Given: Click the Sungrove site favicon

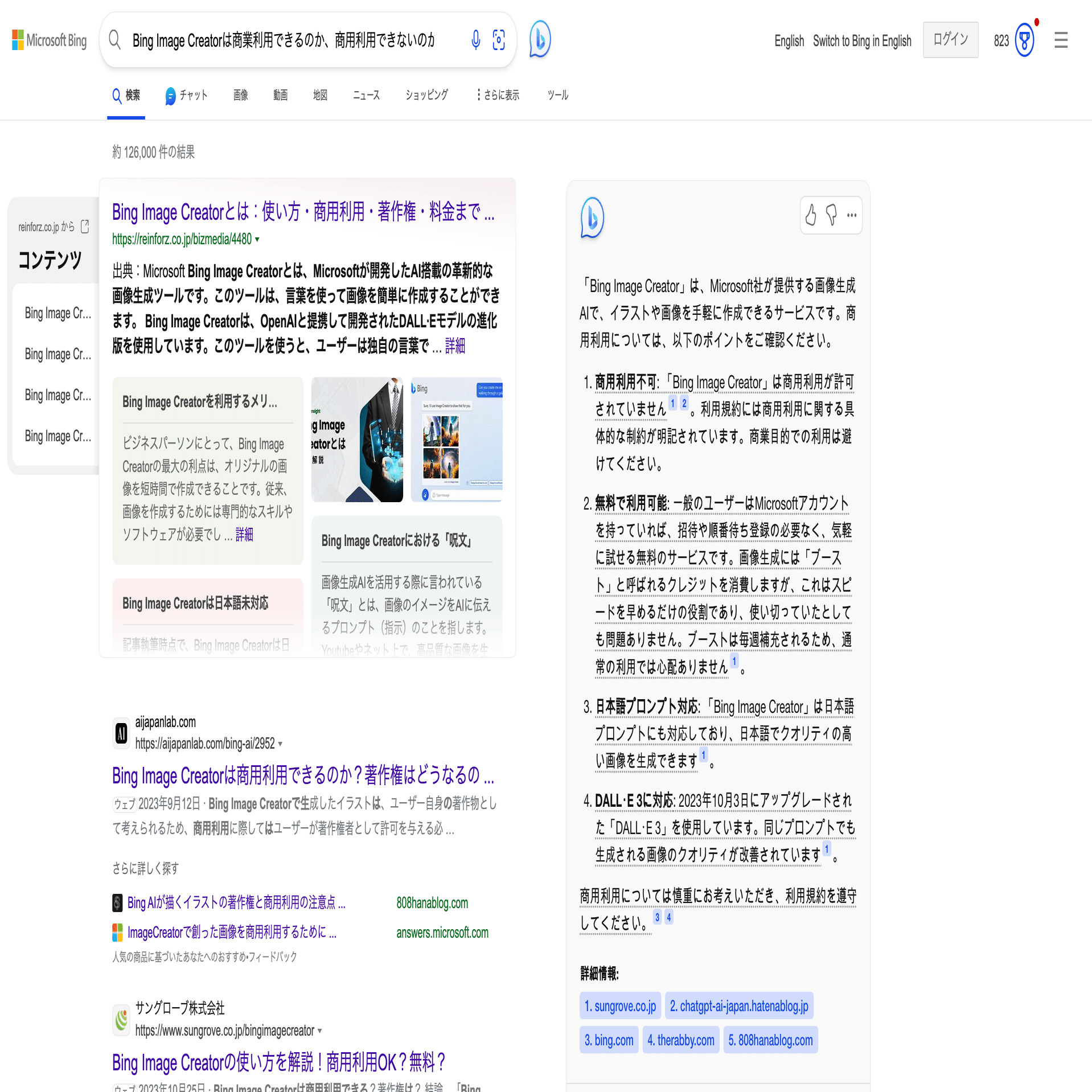Looking at the screenshot, I should click(121, 1019).
